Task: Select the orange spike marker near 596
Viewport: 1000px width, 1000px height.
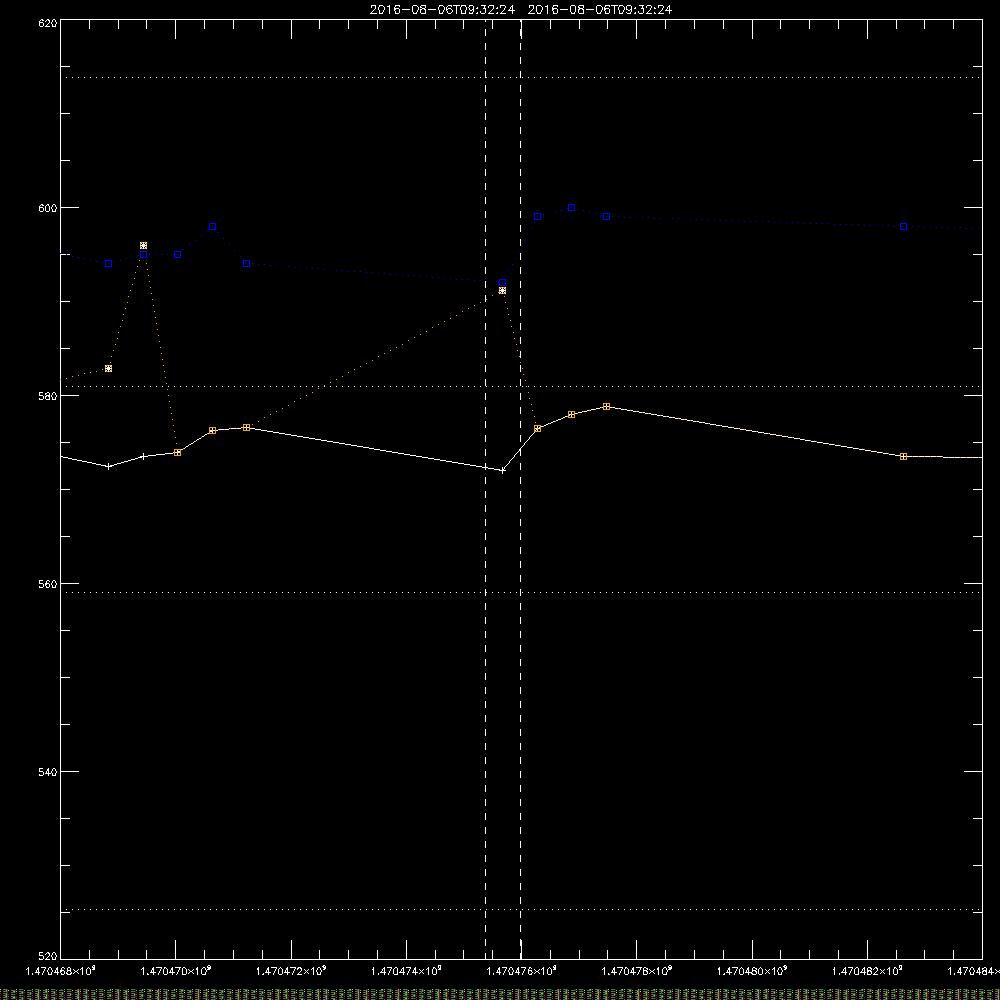Action: (143, 246)
